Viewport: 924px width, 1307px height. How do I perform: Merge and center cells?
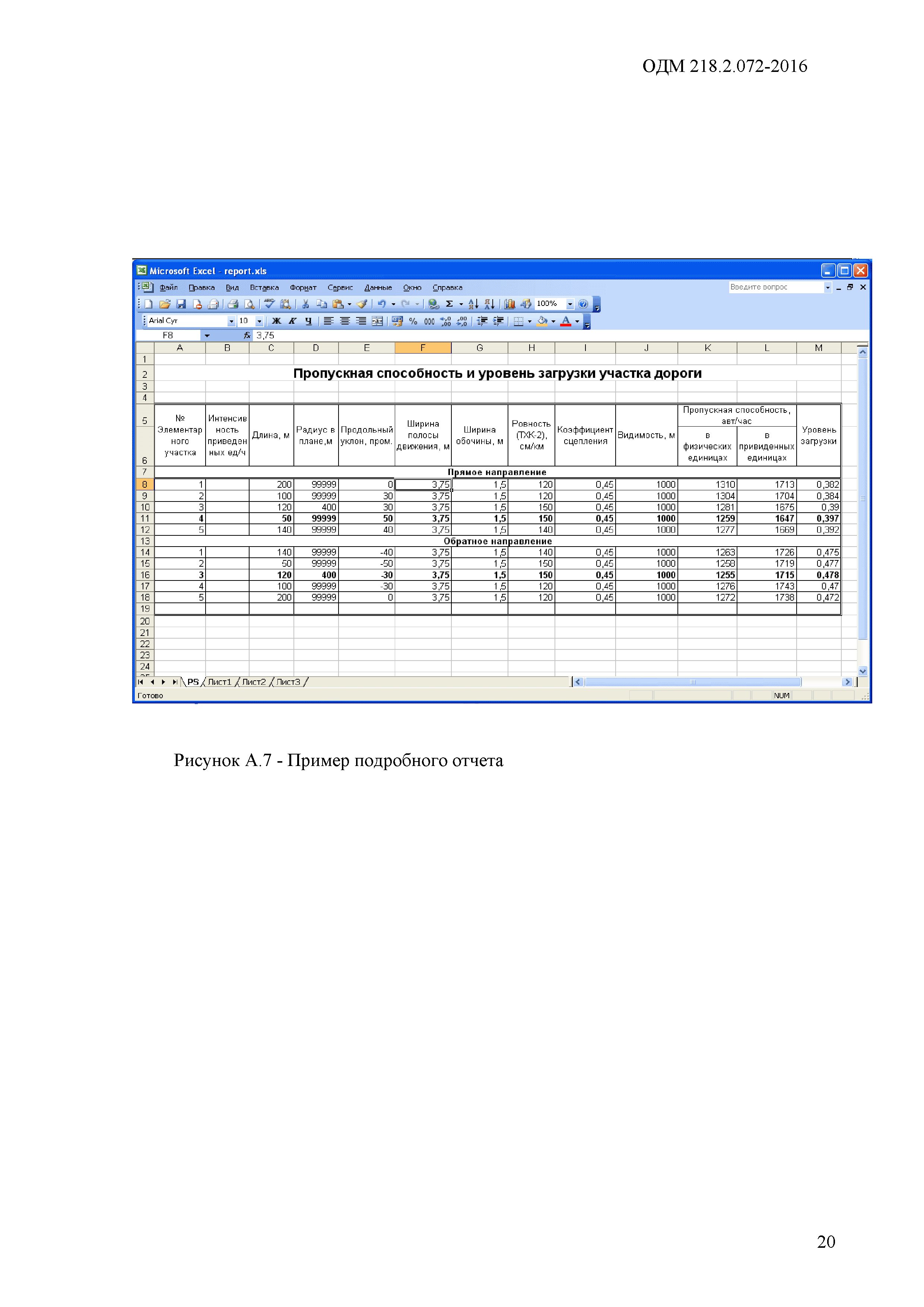377,321
